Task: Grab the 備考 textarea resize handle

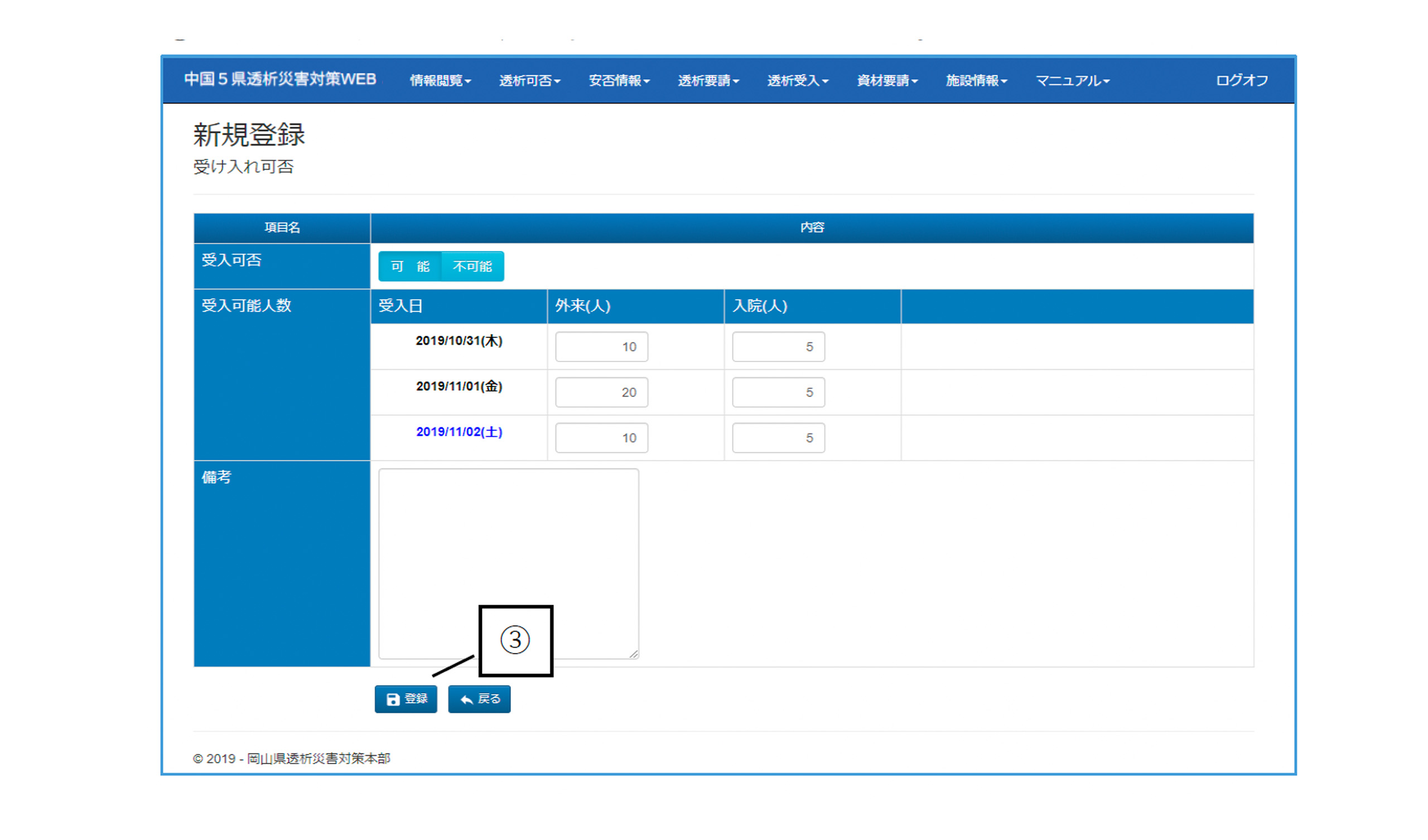Action: pos(634,654)
